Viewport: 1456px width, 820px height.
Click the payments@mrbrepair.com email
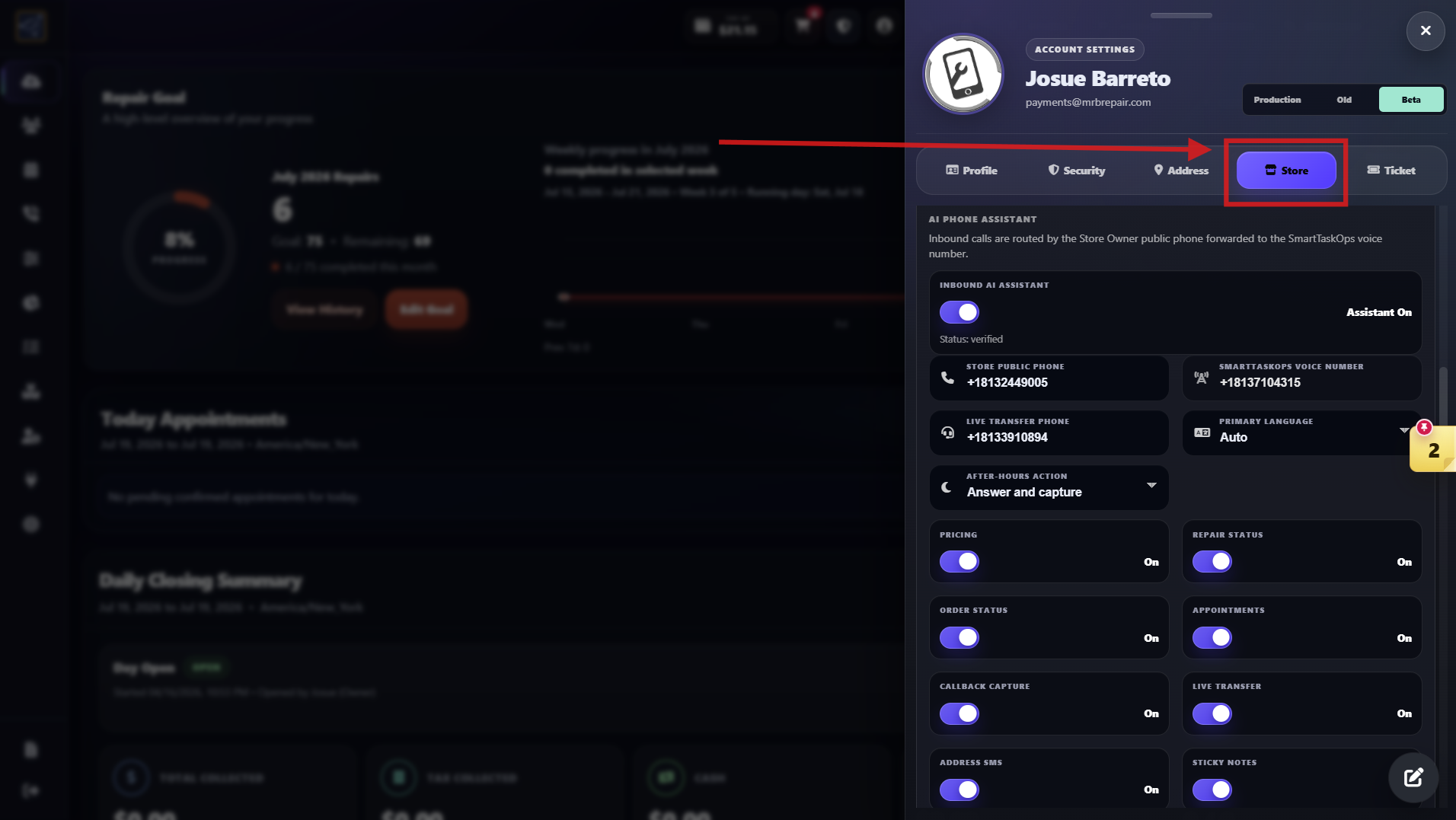(x=1087, y=102)
